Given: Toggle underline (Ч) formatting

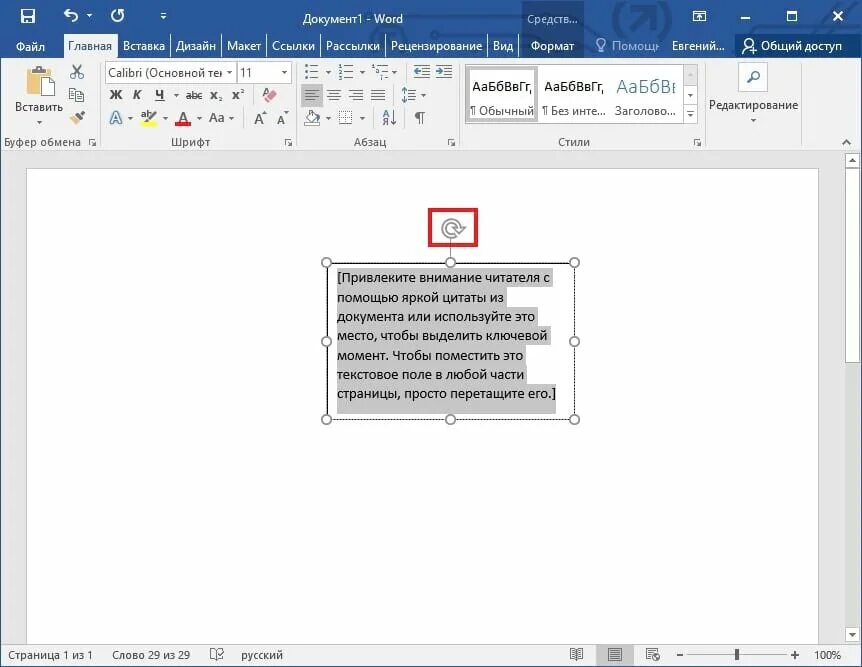Looking at the screenshot, I should click(159, 95).
